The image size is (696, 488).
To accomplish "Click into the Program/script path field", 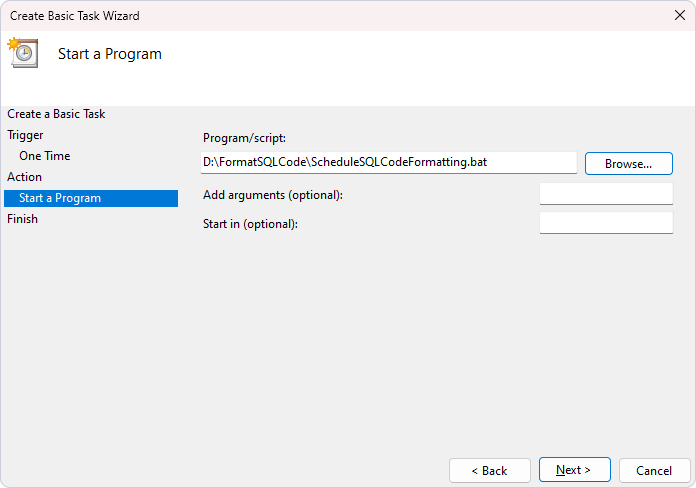I will pyautogui.click(x=388, y=163).
